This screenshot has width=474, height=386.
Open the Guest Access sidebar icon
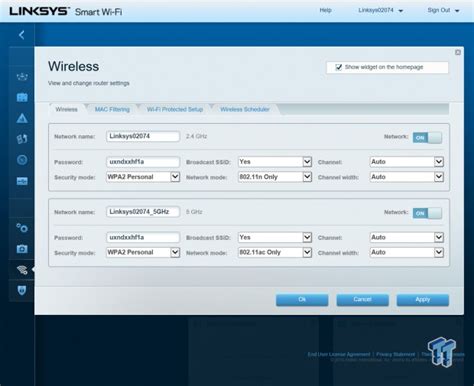click(x=22, y=97)
